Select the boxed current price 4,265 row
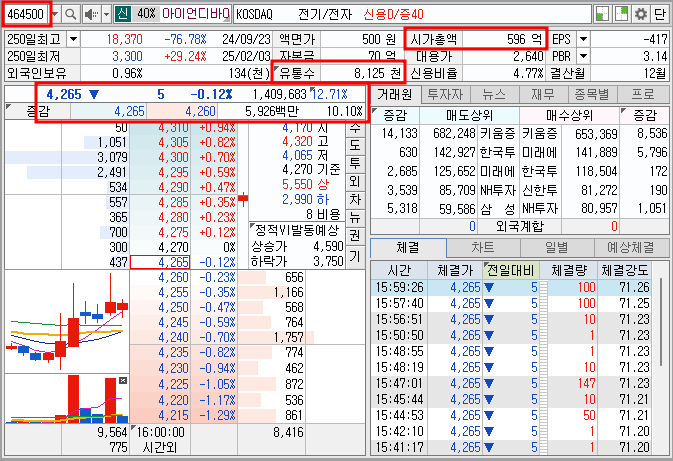673x461 pixels. (160, 262)
